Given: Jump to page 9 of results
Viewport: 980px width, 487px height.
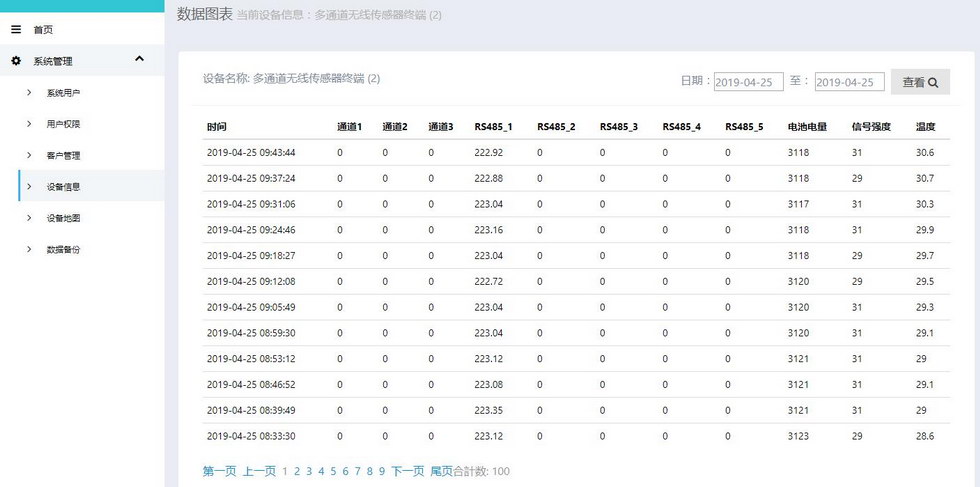Looking at the screenshot, I should pos(382,471).
